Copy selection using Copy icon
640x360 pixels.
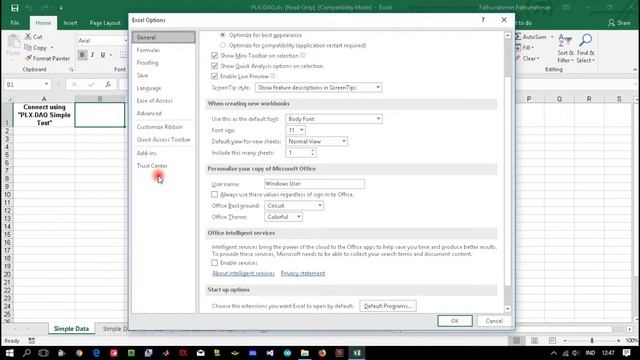pyautogui.click(x=28, y=48)
